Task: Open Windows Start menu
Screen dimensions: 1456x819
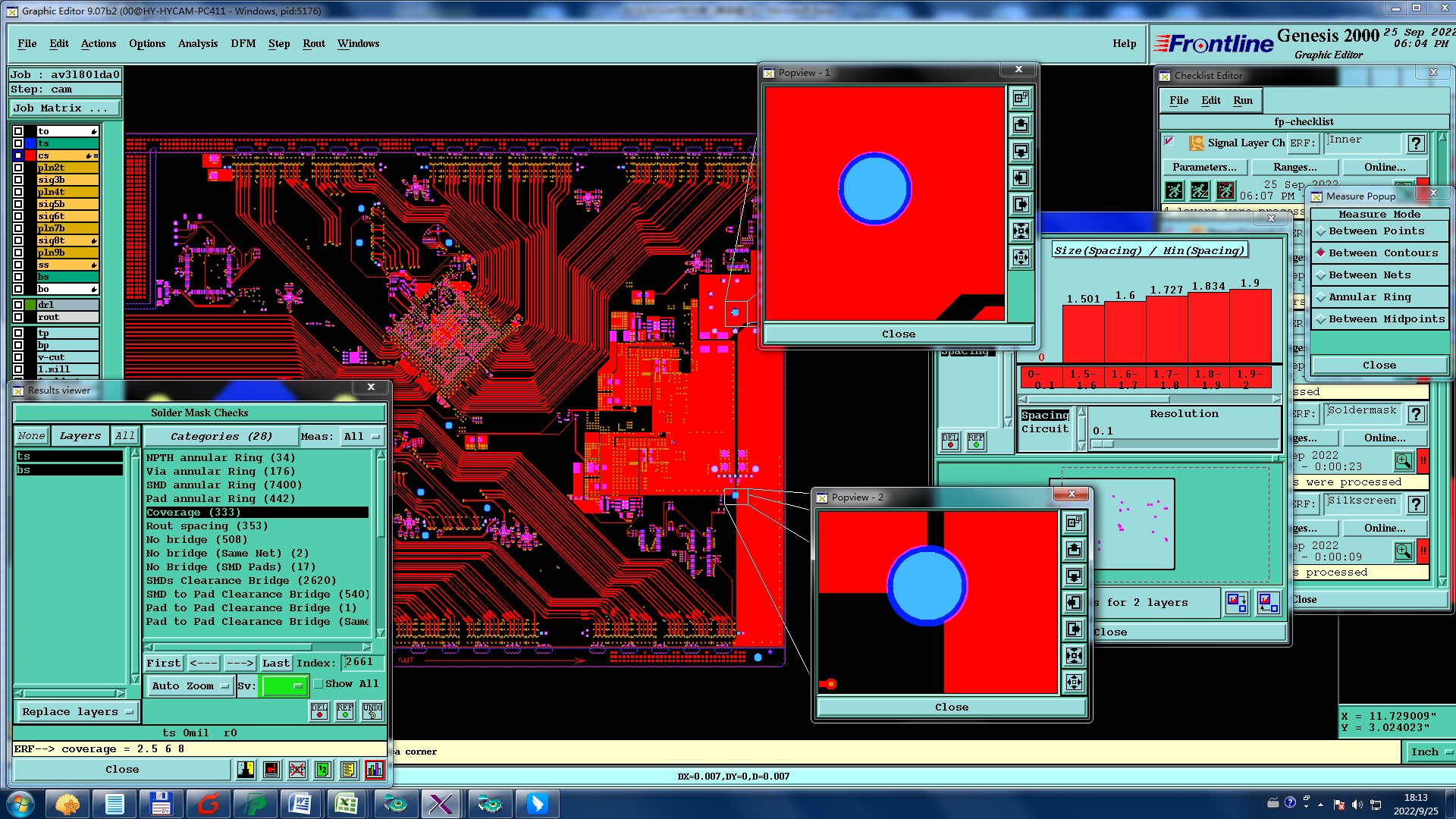Action: click(20, 804)
